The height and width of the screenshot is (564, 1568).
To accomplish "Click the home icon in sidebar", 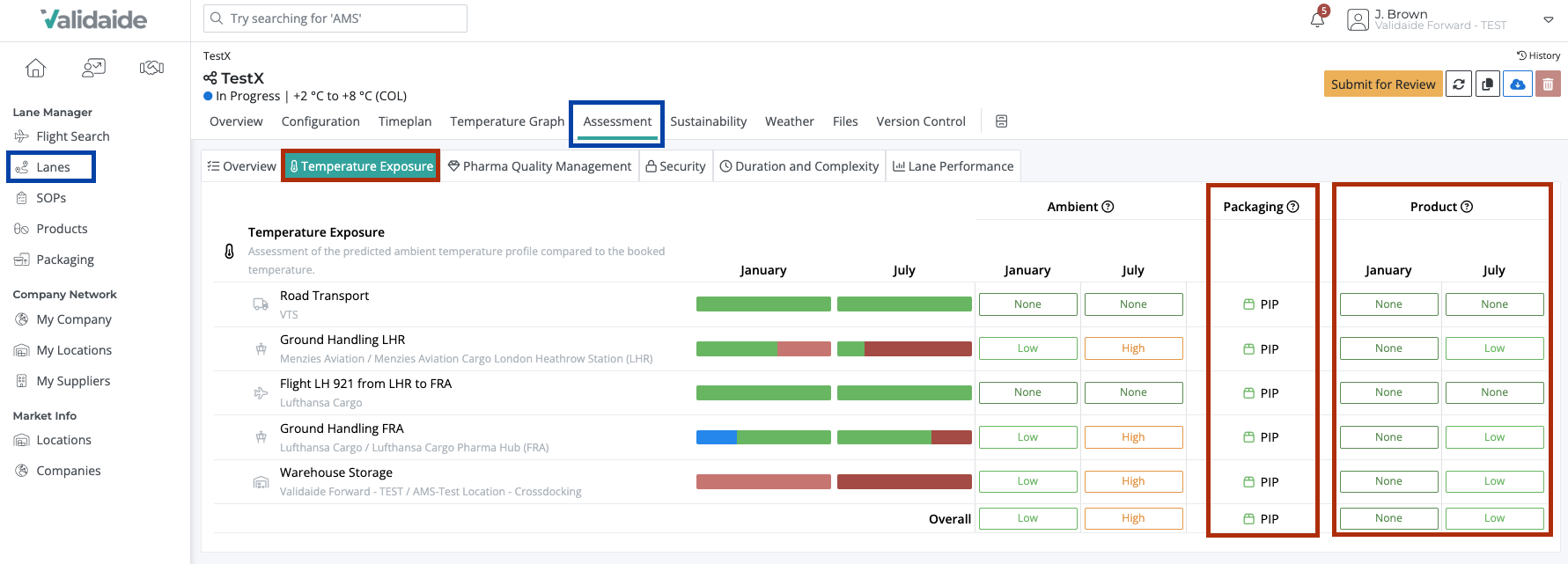I will tap(35, 68).
